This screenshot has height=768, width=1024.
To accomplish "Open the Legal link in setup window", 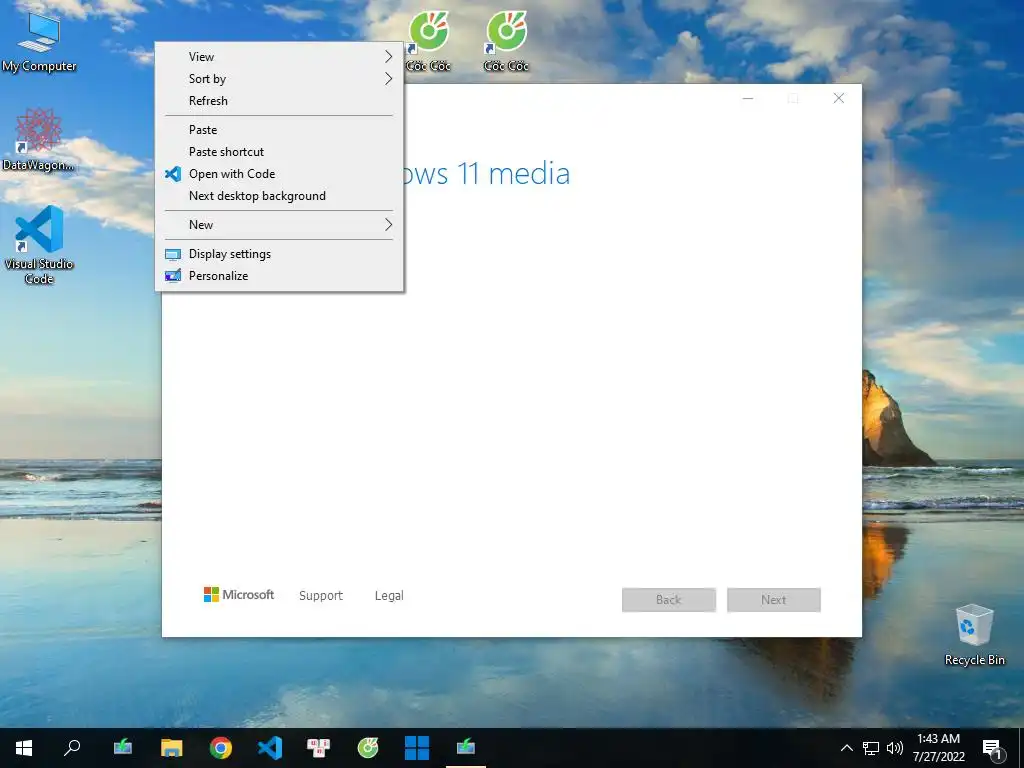I will point(389,596).
